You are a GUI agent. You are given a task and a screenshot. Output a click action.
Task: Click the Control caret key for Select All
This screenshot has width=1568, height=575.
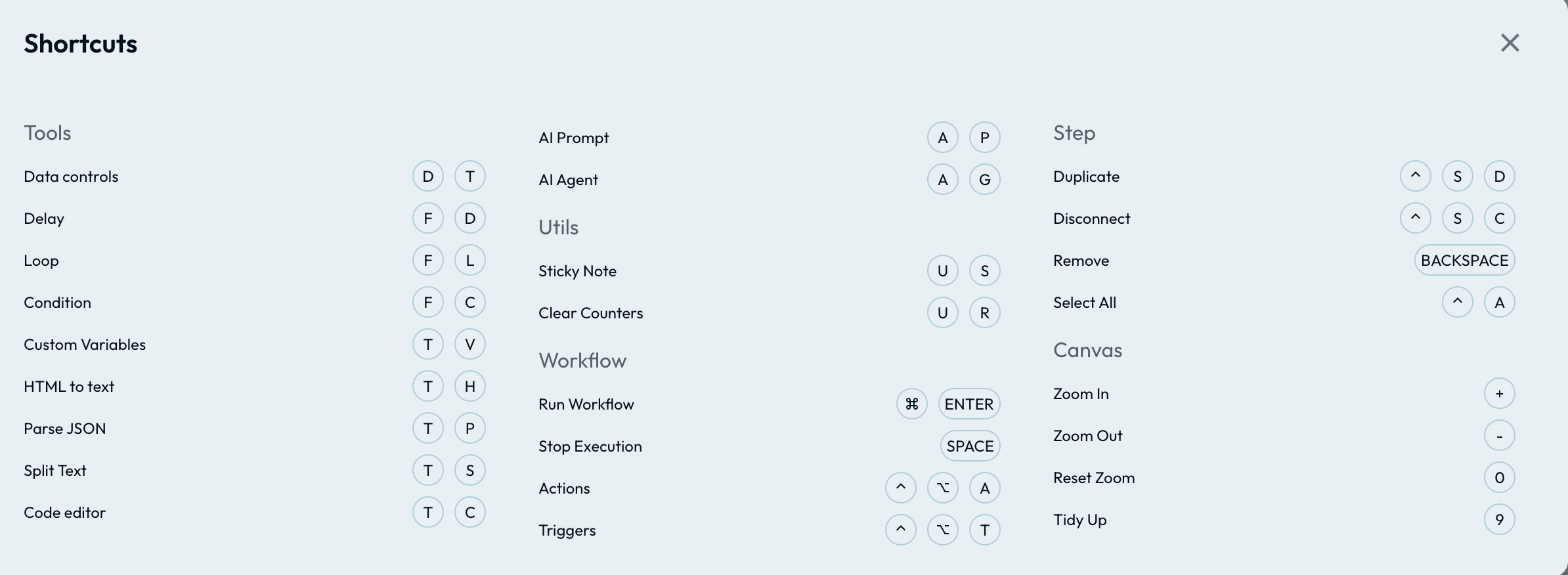1458,303
